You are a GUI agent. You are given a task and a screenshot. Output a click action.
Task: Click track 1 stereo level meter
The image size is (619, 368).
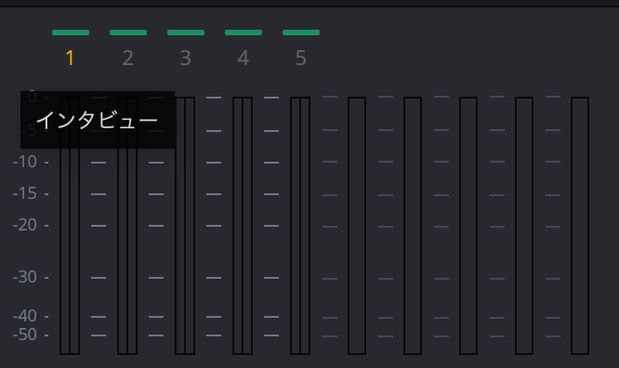pyautogui.click(x=70, y=225)
